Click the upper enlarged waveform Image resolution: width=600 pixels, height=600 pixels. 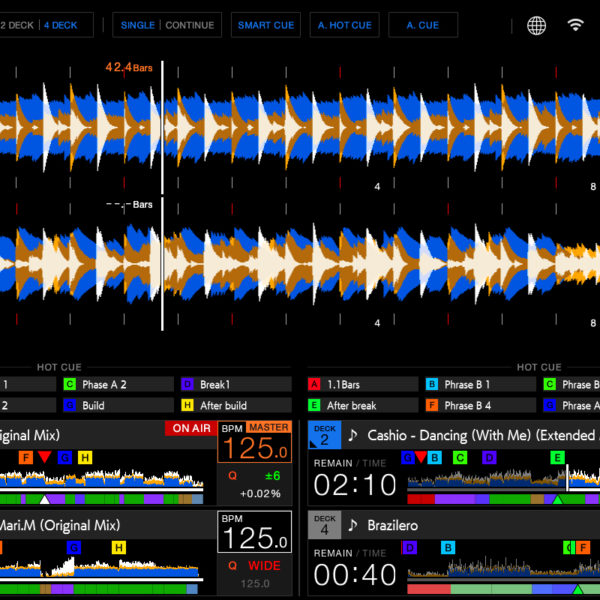[x=300, y=127]
